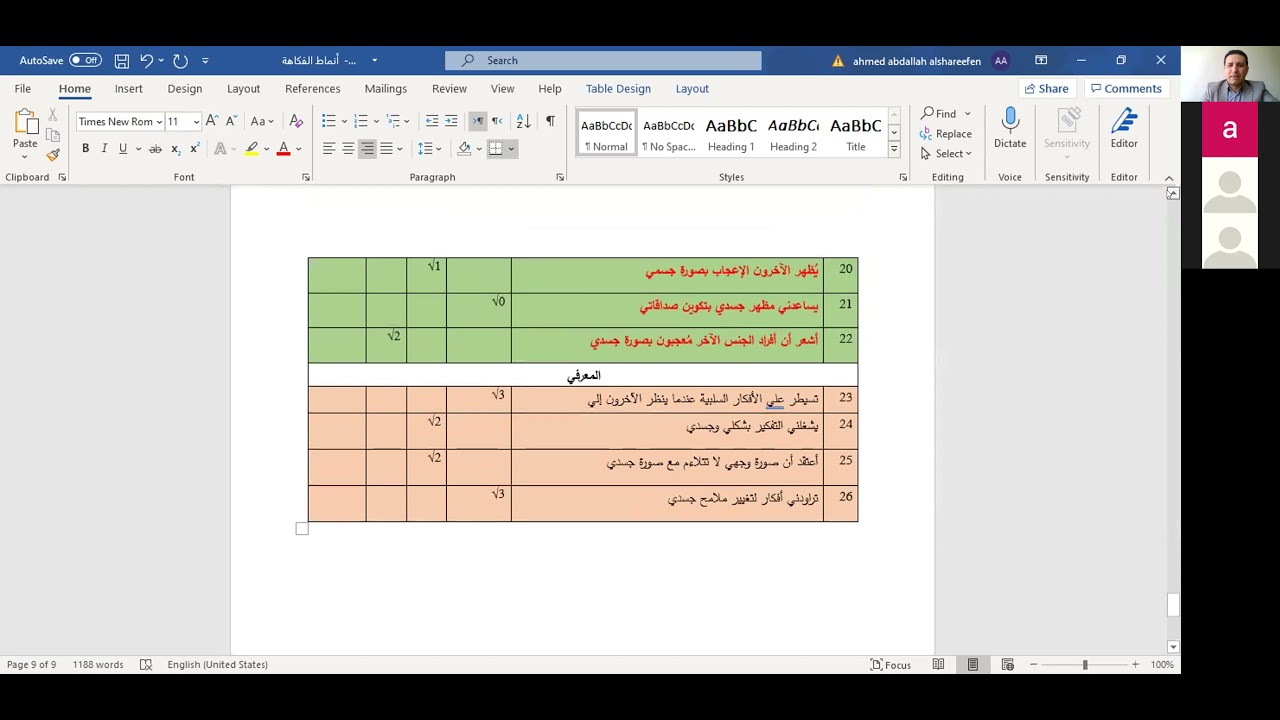Switch to Web Layout view
Screen dimensions: 1280x720
1007,664
